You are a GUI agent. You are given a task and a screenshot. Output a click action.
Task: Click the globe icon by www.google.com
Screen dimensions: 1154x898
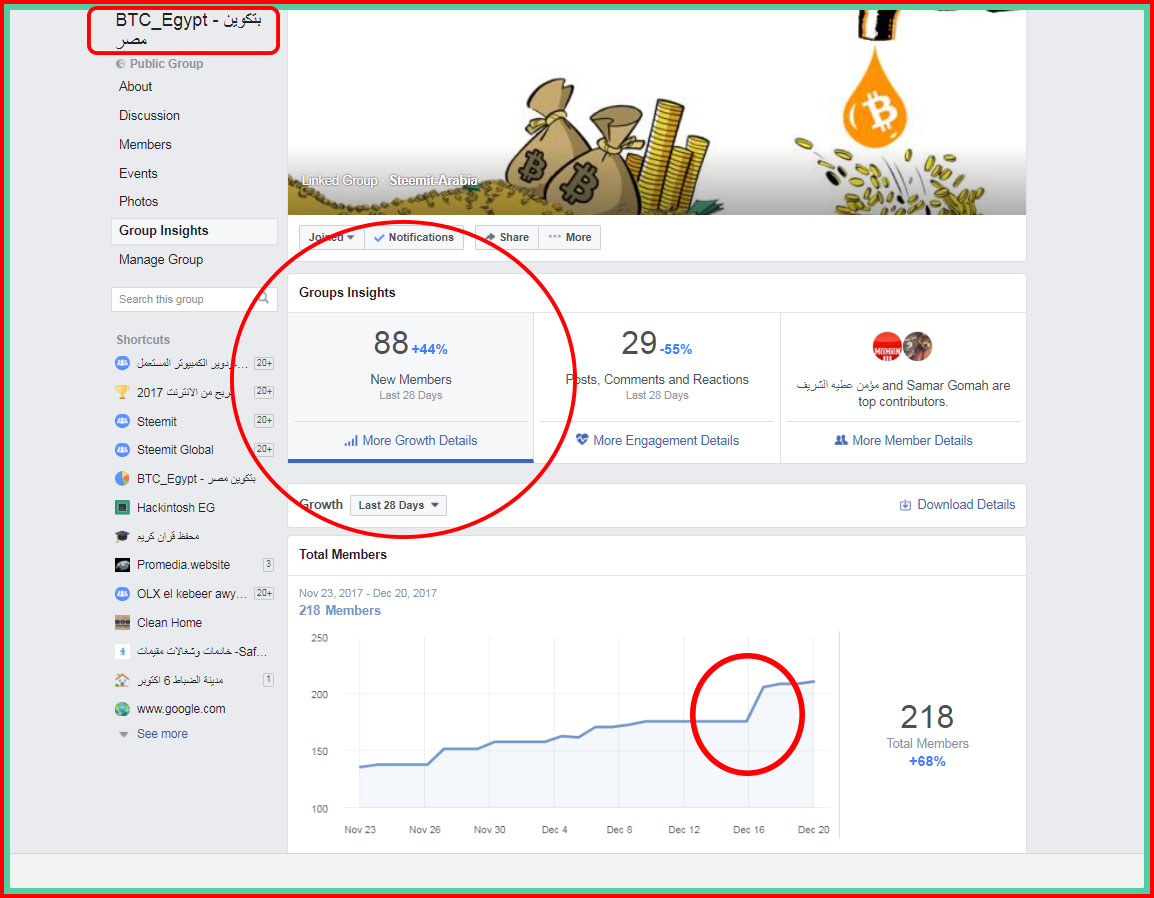point(122,709)
